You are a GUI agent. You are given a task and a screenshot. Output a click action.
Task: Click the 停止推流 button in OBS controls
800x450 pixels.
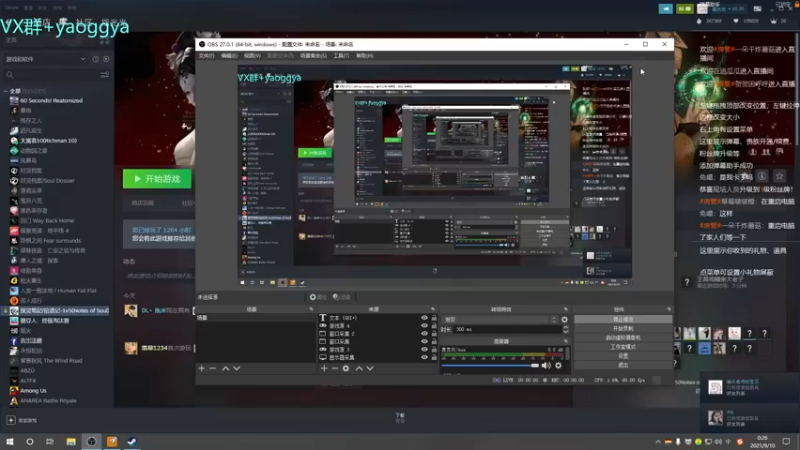623,319
